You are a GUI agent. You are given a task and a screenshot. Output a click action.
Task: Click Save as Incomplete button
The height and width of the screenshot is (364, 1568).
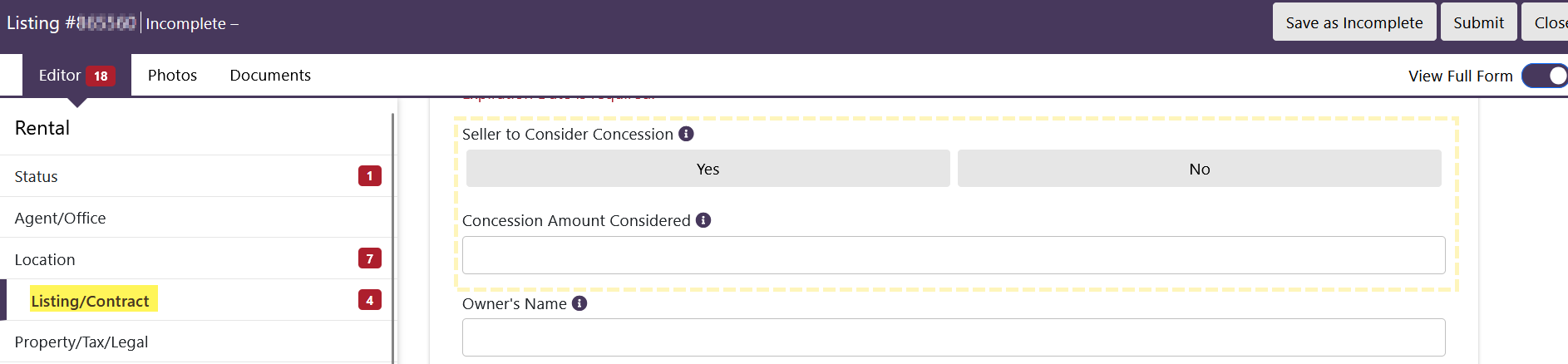[1354, 22]
